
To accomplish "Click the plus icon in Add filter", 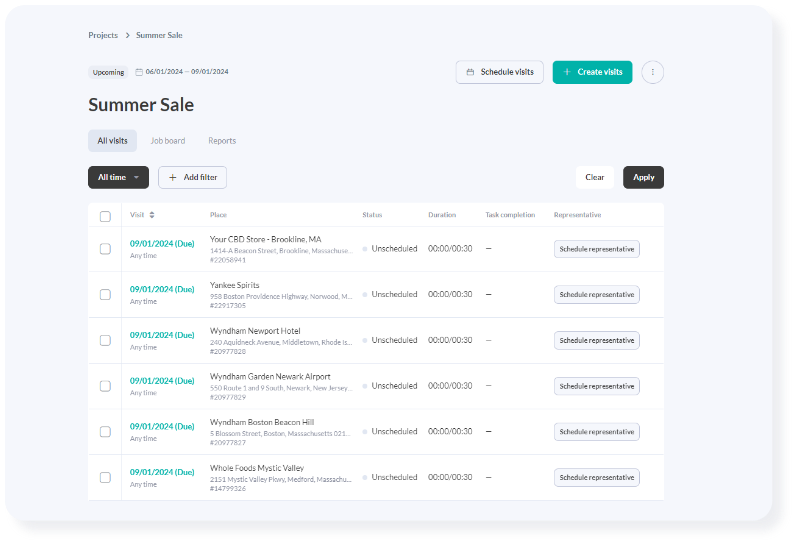I will pyautogui.click(x=173, y=178).
